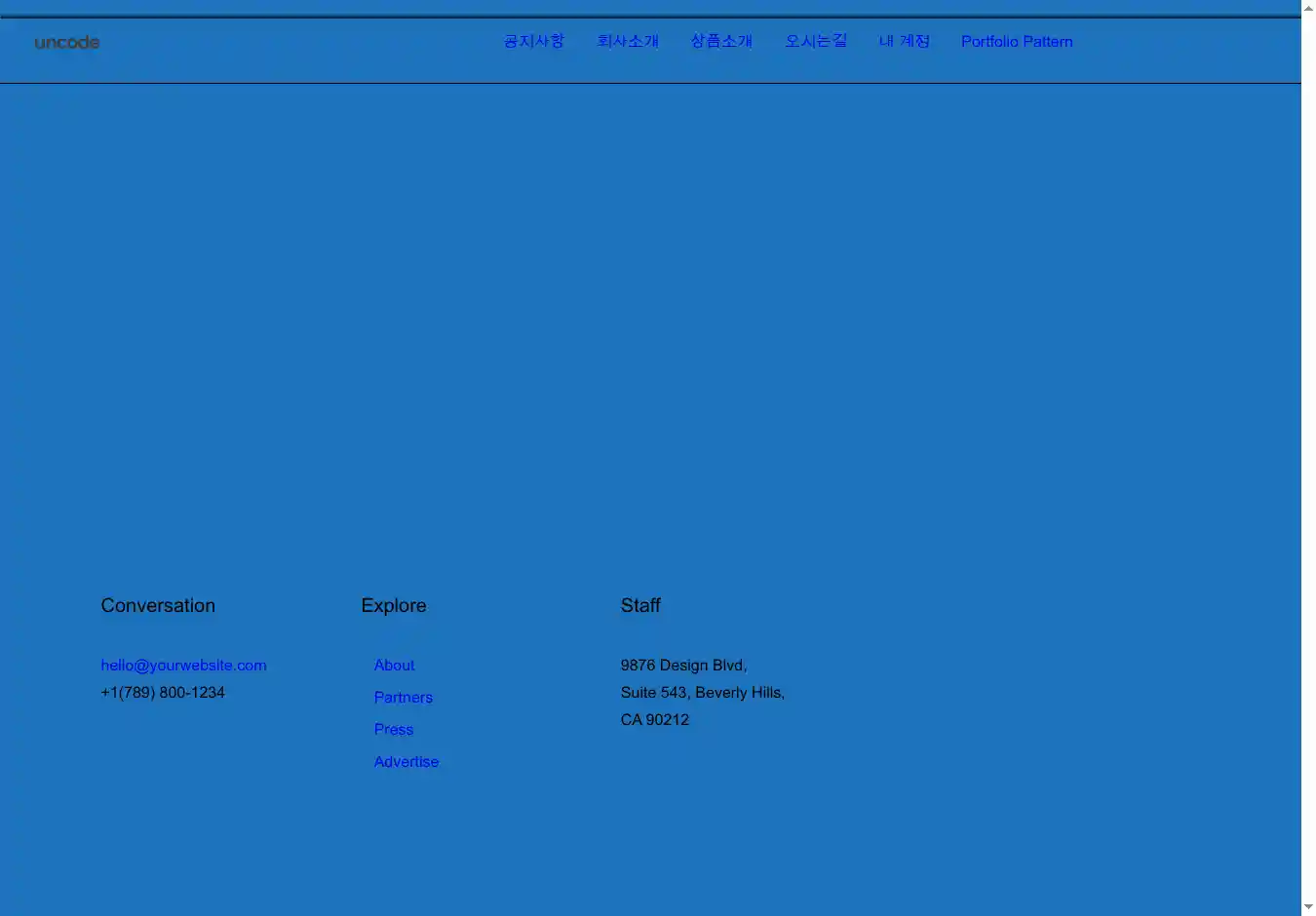Viewport: 1316px width, 916px height.
Task: Go to the 회사소개 page
Action: tap(628, 41)
